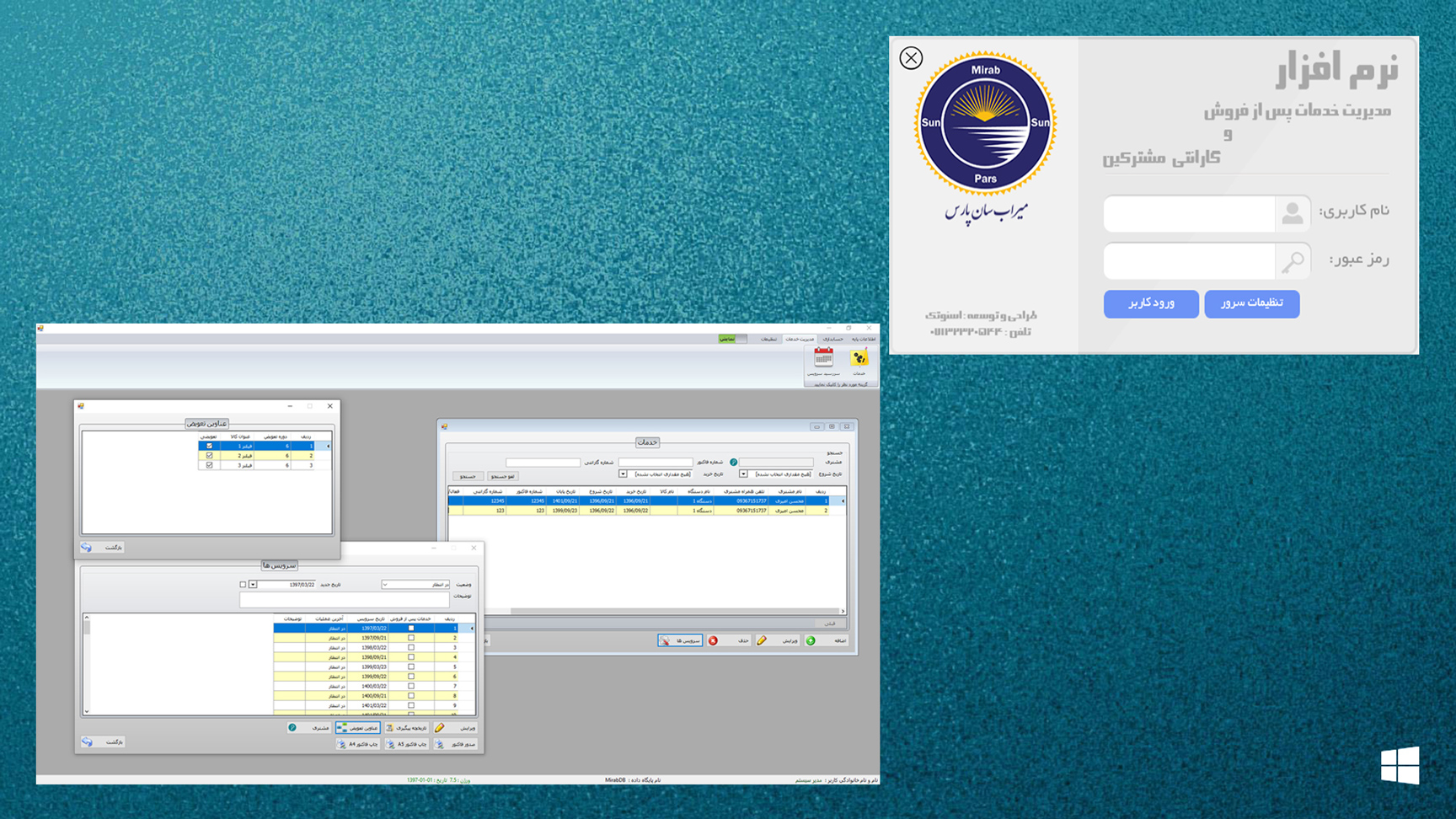Viewport: 1456px width, 819px height.
Task: Click pencil ویرایش icon in سرویس ها window
Action: click(439, 727)
